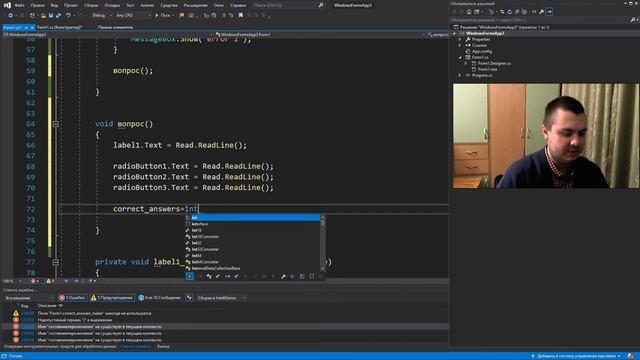Open the Правка menu
The width and height of the screenshot is (640, 360).
click(37, 5)
